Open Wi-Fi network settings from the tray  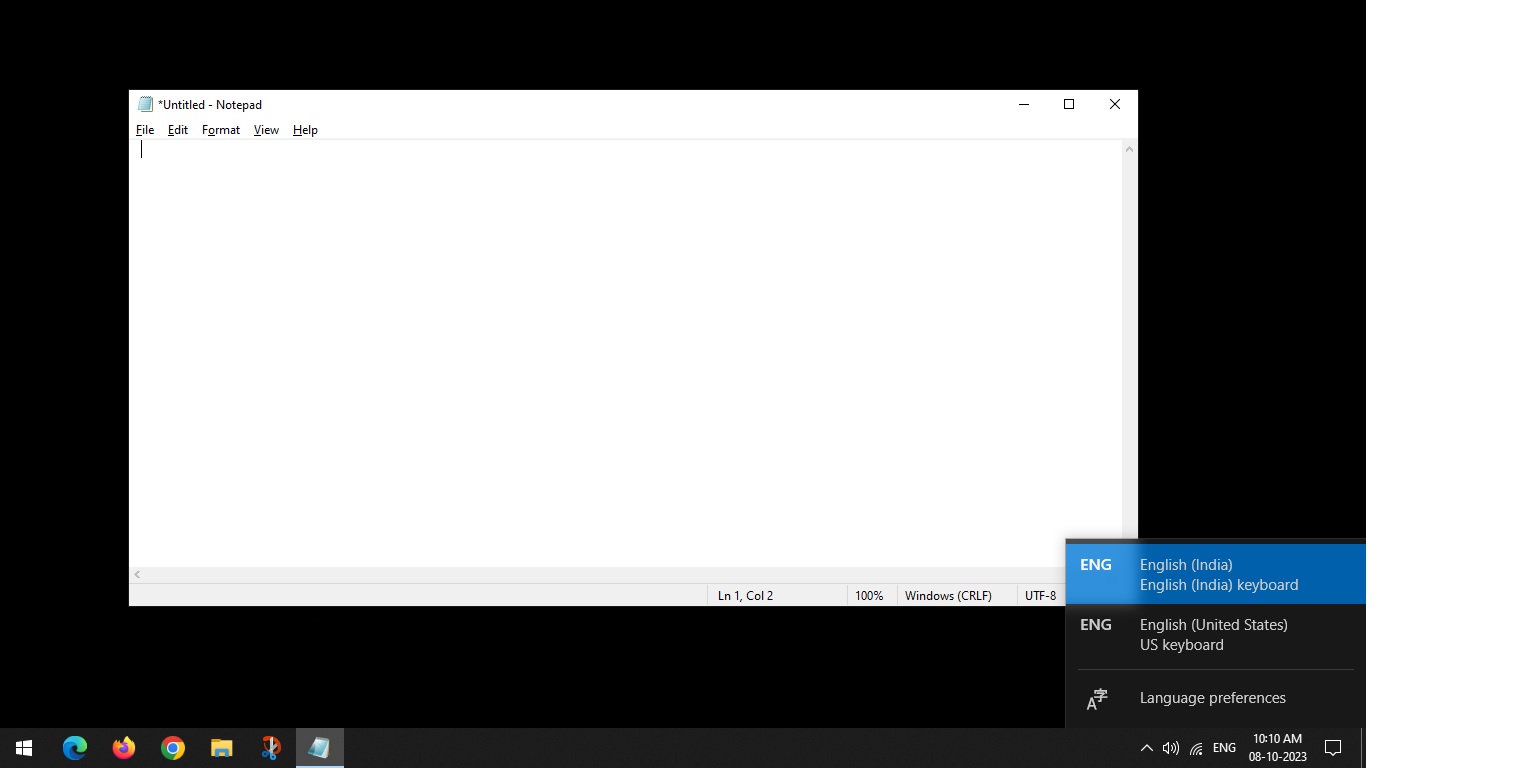(x=1195, y=747)
